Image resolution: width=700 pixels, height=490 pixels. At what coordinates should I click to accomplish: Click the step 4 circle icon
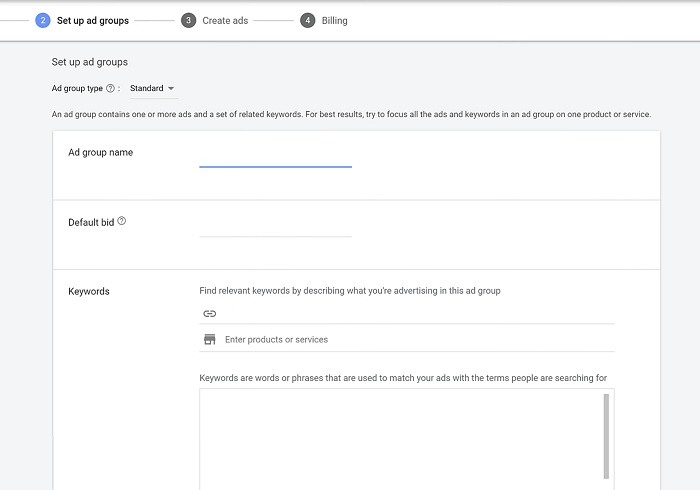click(308, 21)
